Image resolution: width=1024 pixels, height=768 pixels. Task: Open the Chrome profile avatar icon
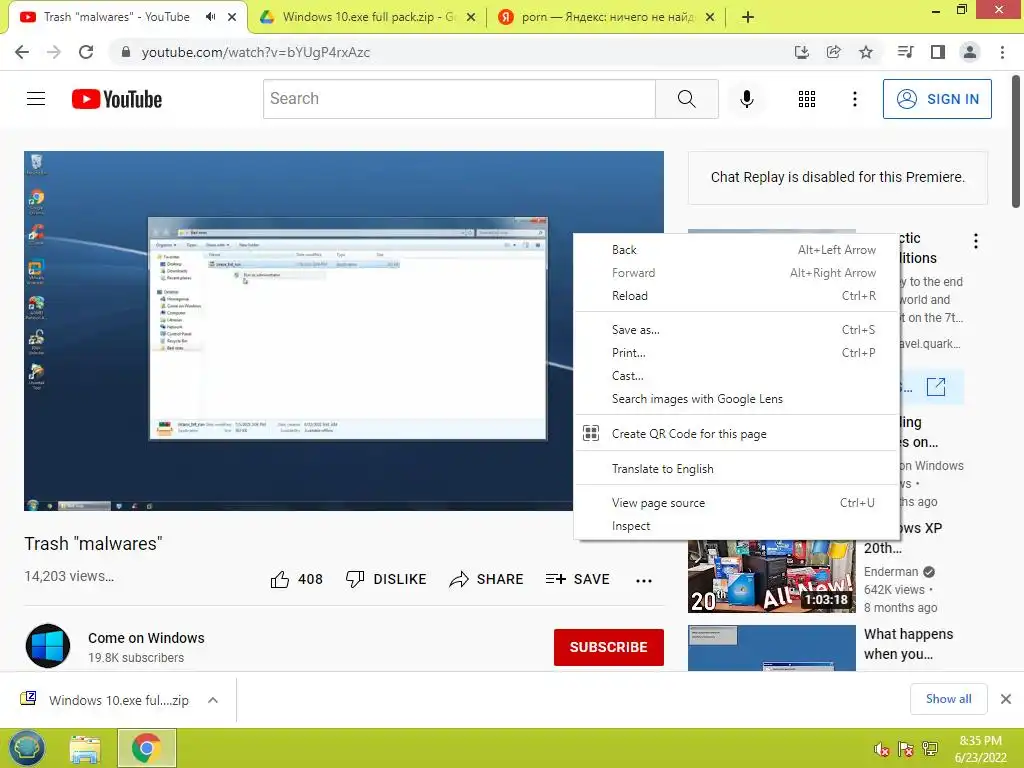coord(970,52)
